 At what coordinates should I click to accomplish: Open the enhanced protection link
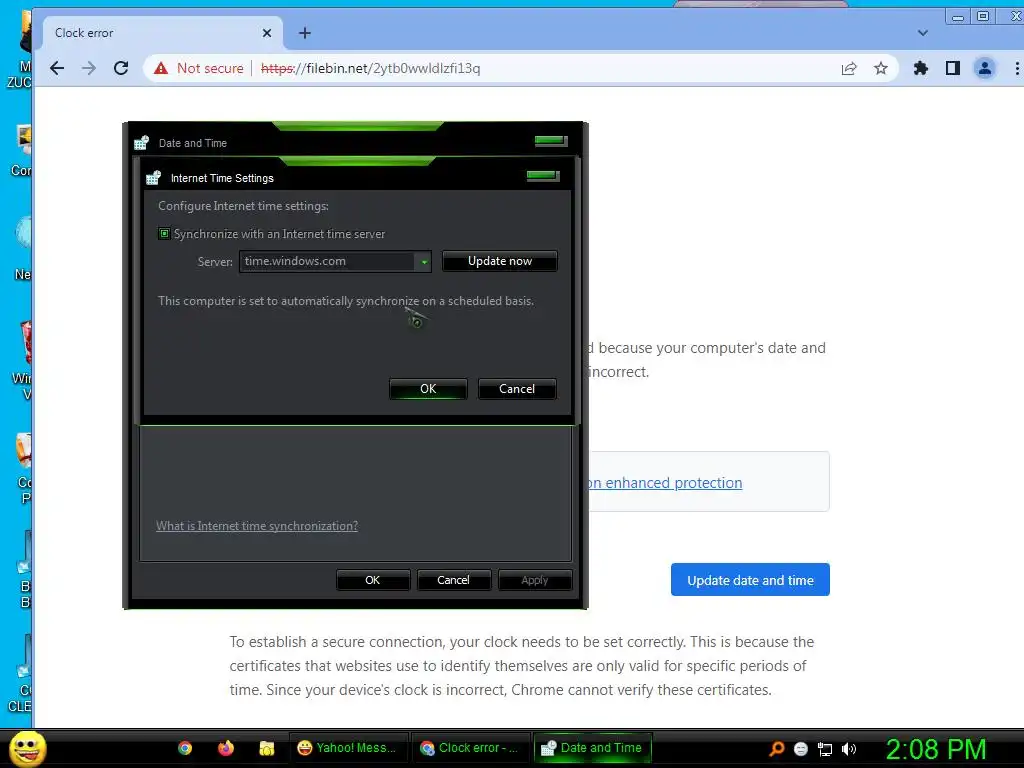click(x=664, y=483)
